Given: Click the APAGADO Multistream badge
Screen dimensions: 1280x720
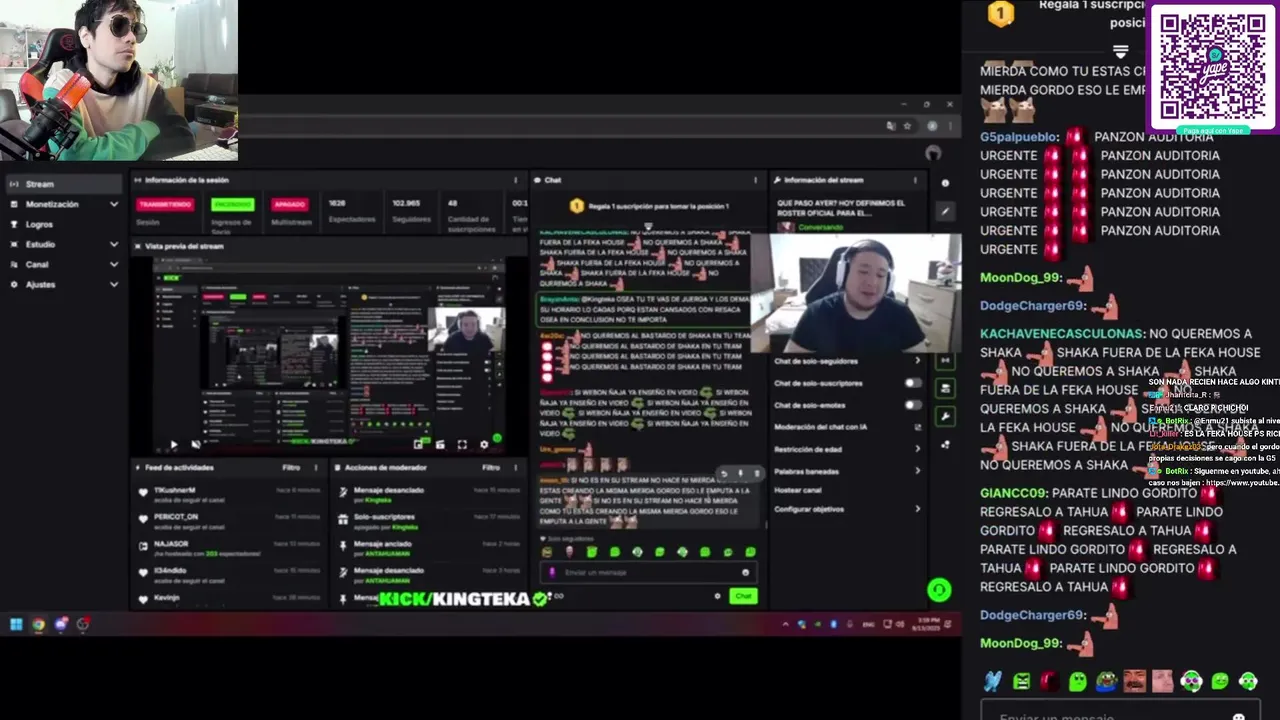Looking at the screenshot, I should 290,204.
